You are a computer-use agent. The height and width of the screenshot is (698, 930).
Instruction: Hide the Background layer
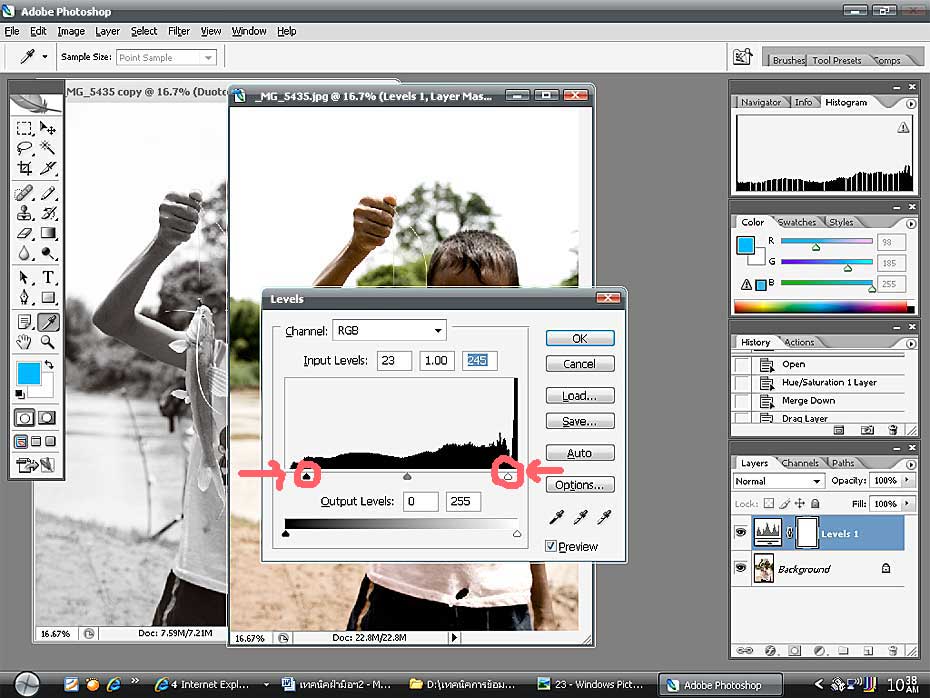(741, 568)
